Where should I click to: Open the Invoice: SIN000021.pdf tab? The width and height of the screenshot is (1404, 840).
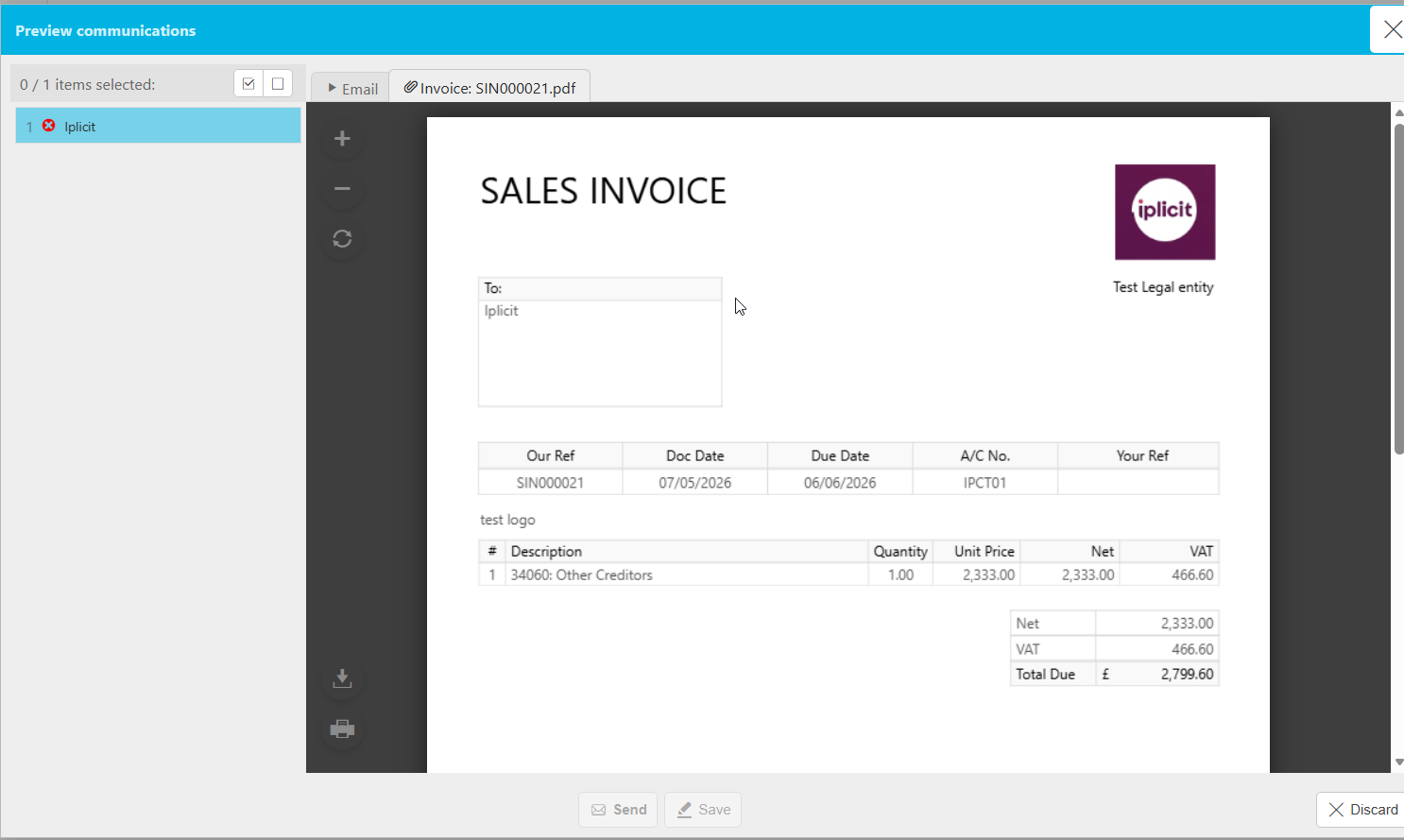[489, 87]
